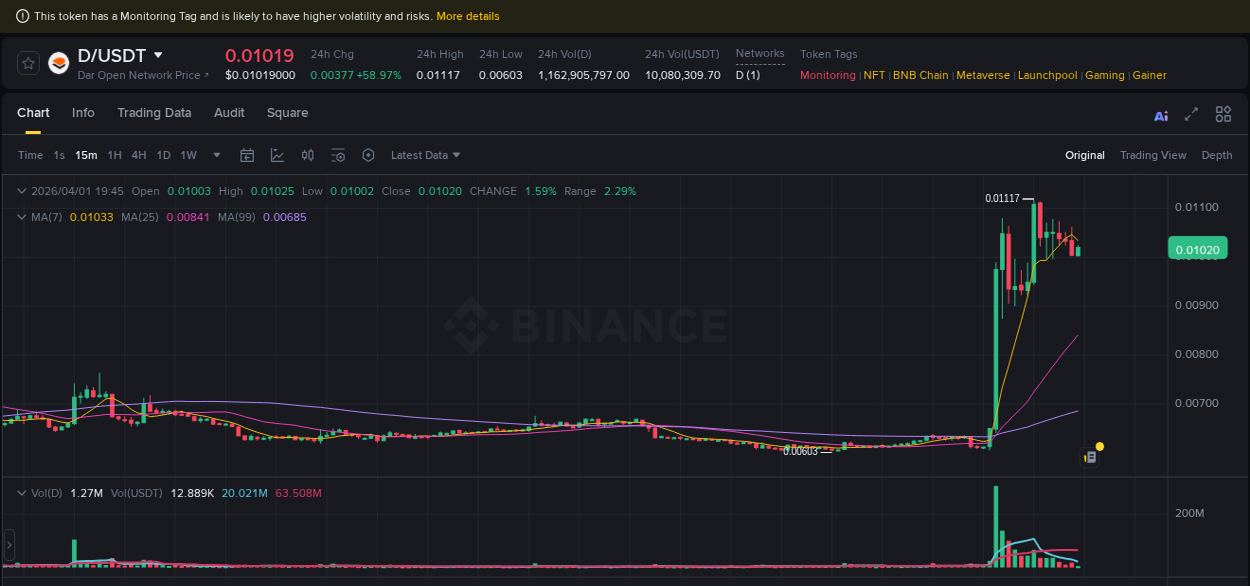The width and height of the screenshot is (1250, 586).
Task: Click the More details link
Action: click(468, 16)
